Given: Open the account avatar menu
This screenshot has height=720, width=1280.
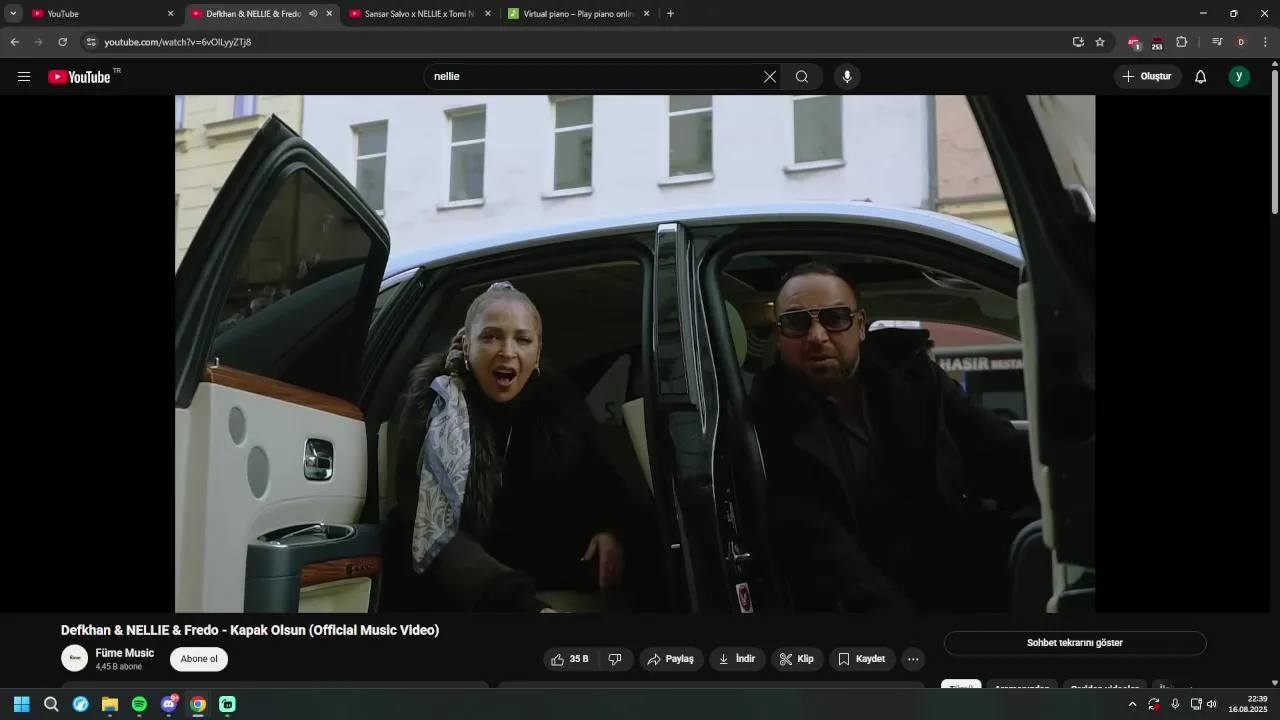Looking at the screenshot, I should pos(1239,77).
